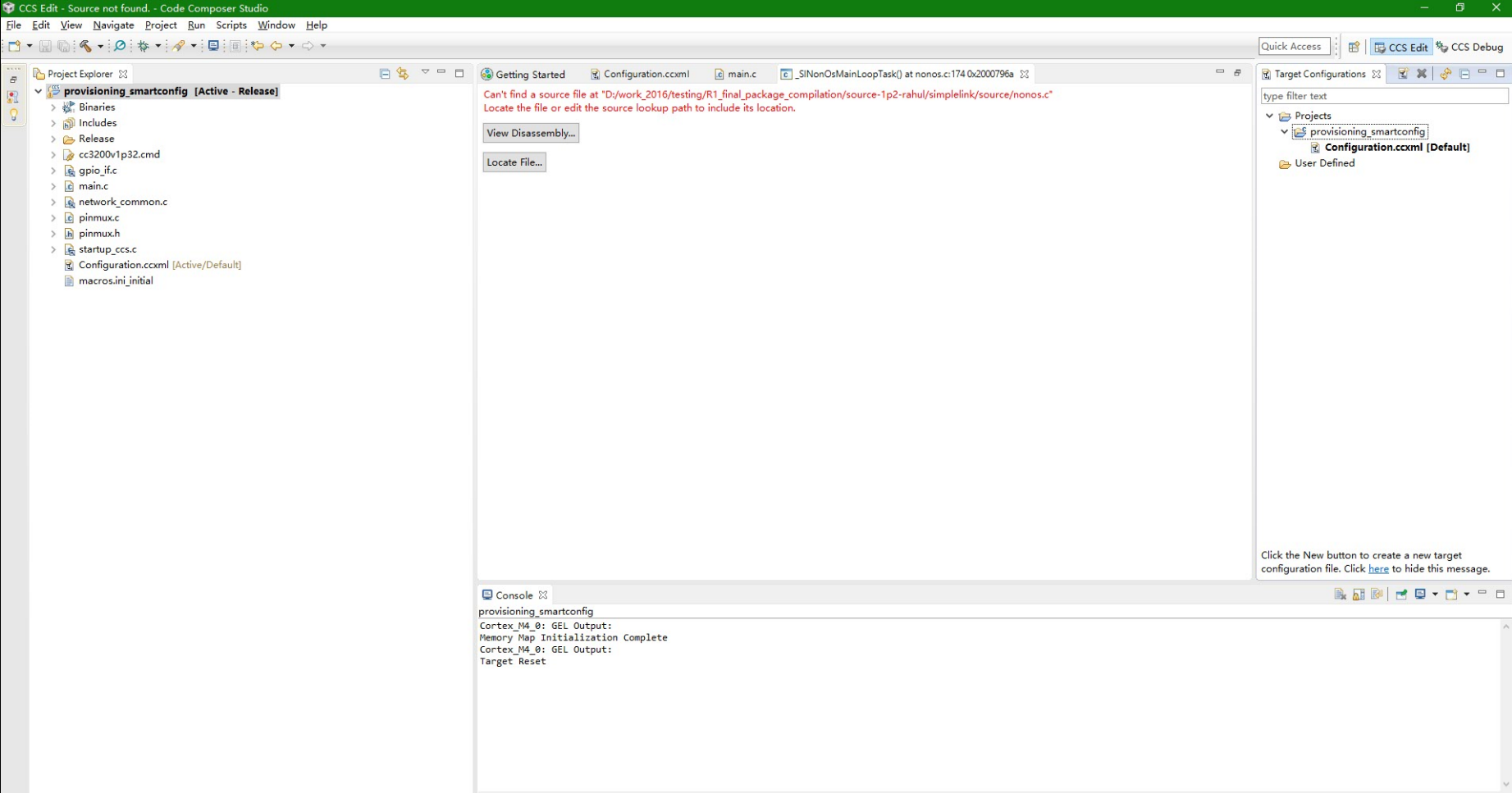This screenshot has height=793, width=1512.
Task: Open the Back history dropdown arrow
Action: point(291,46)
